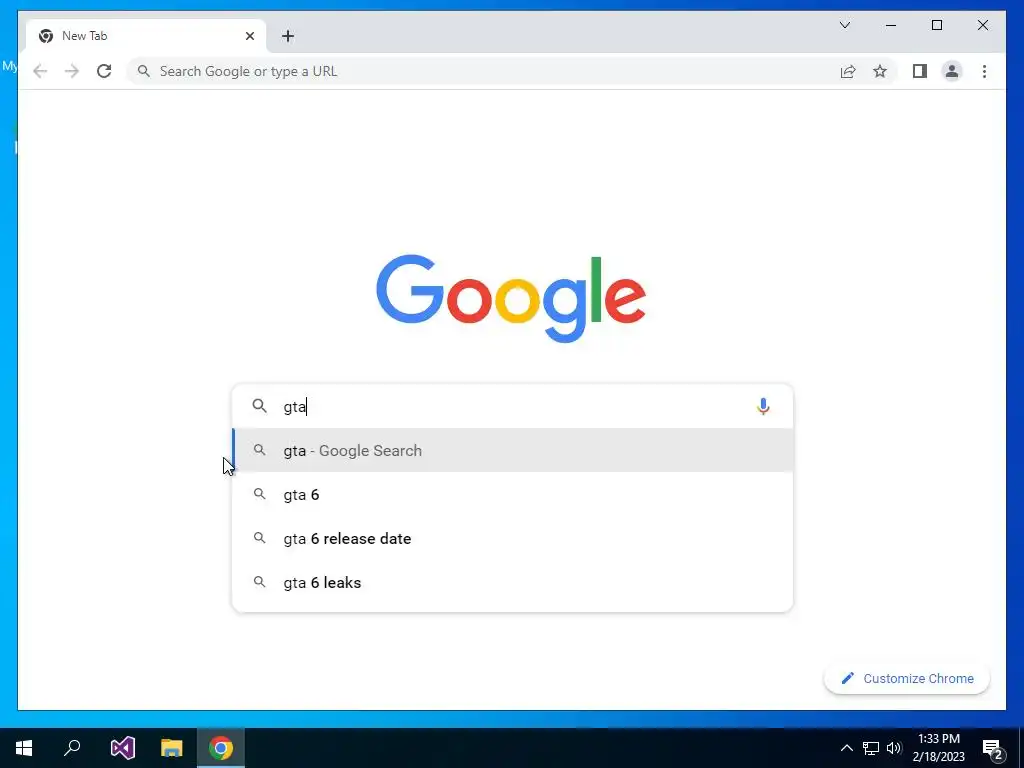Toggle the Chrome side panel icon

click(x=920, y=71)
